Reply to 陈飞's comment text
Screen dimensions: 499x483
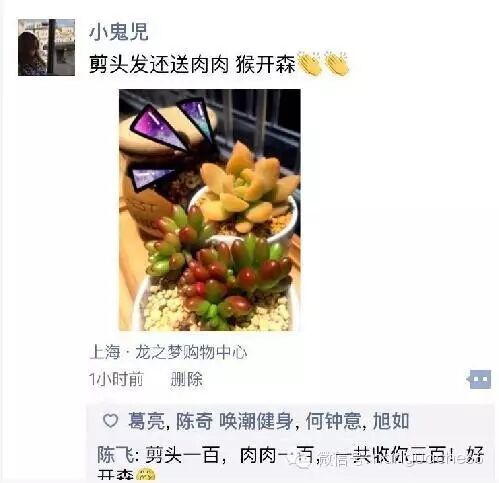point(290,463)
